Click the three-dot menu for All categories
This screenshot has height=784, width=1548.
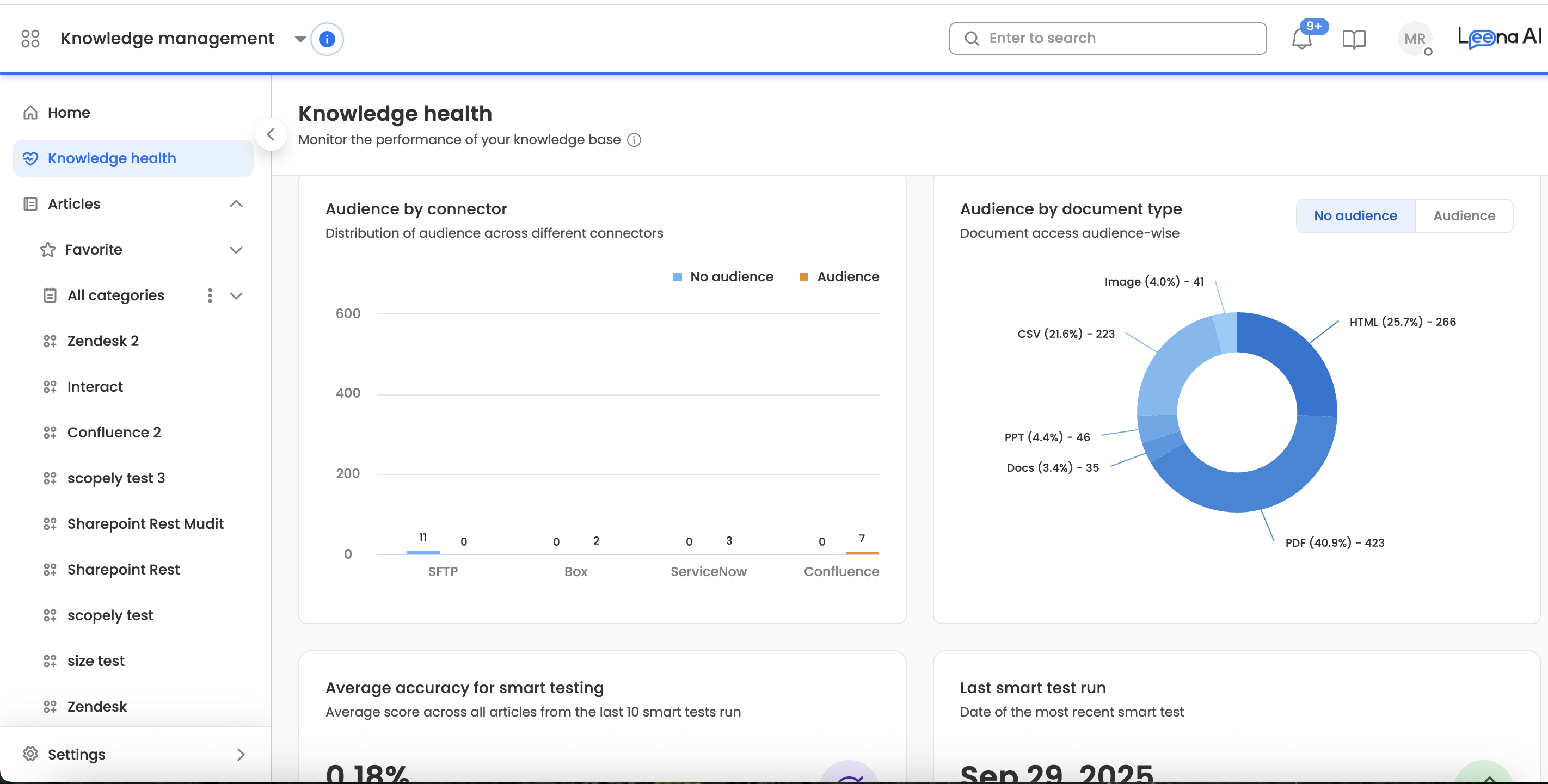210,295
